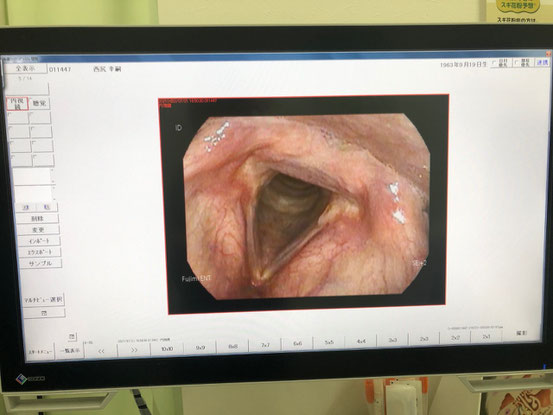Viewport: 553px width, 415px height.
Task: Click the upper blank text box in left panel
Action: point(32,176)
